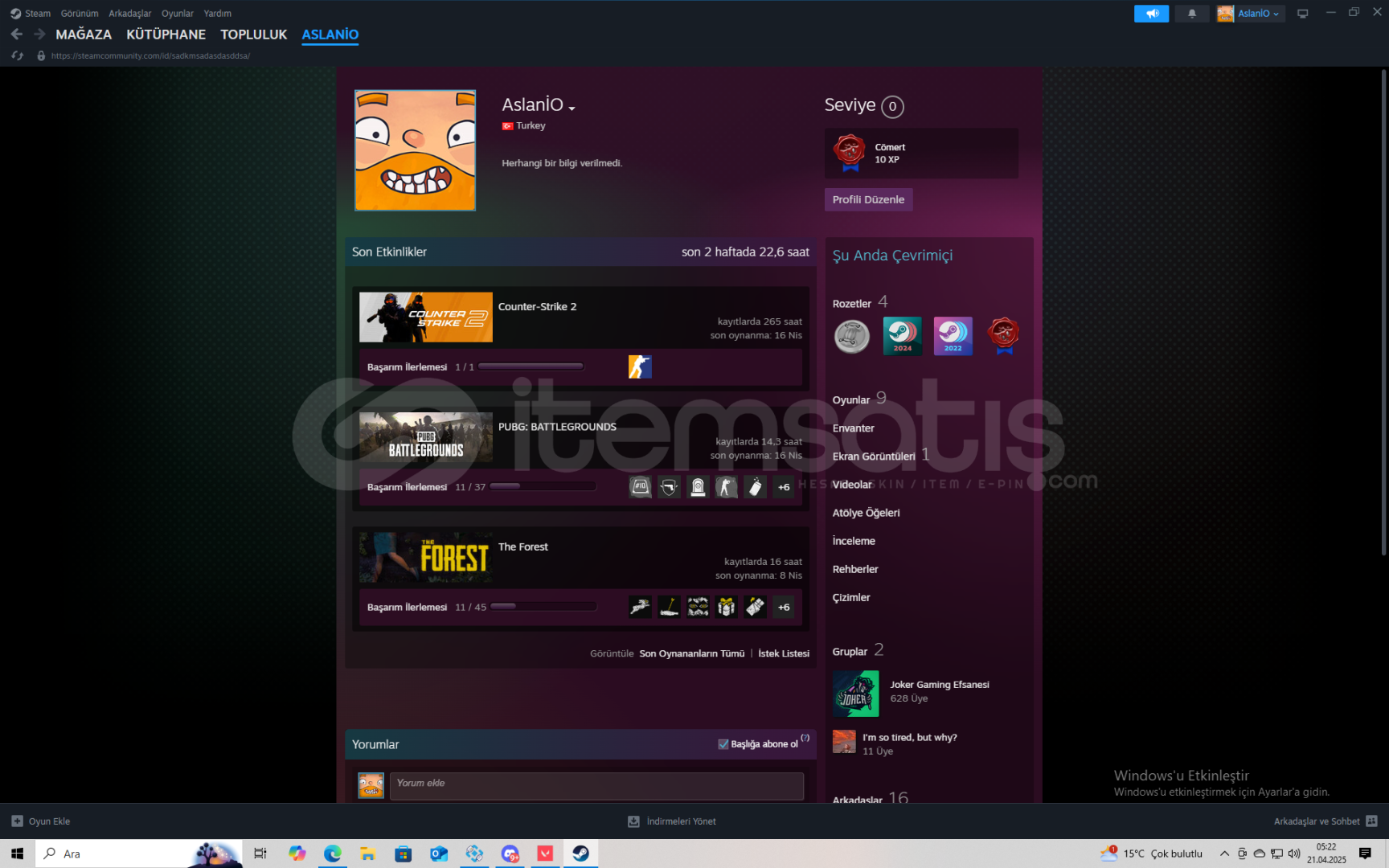Show six more The Forest achievements
The width and height of the screenshot is (1389, 868).
point(784,607)
